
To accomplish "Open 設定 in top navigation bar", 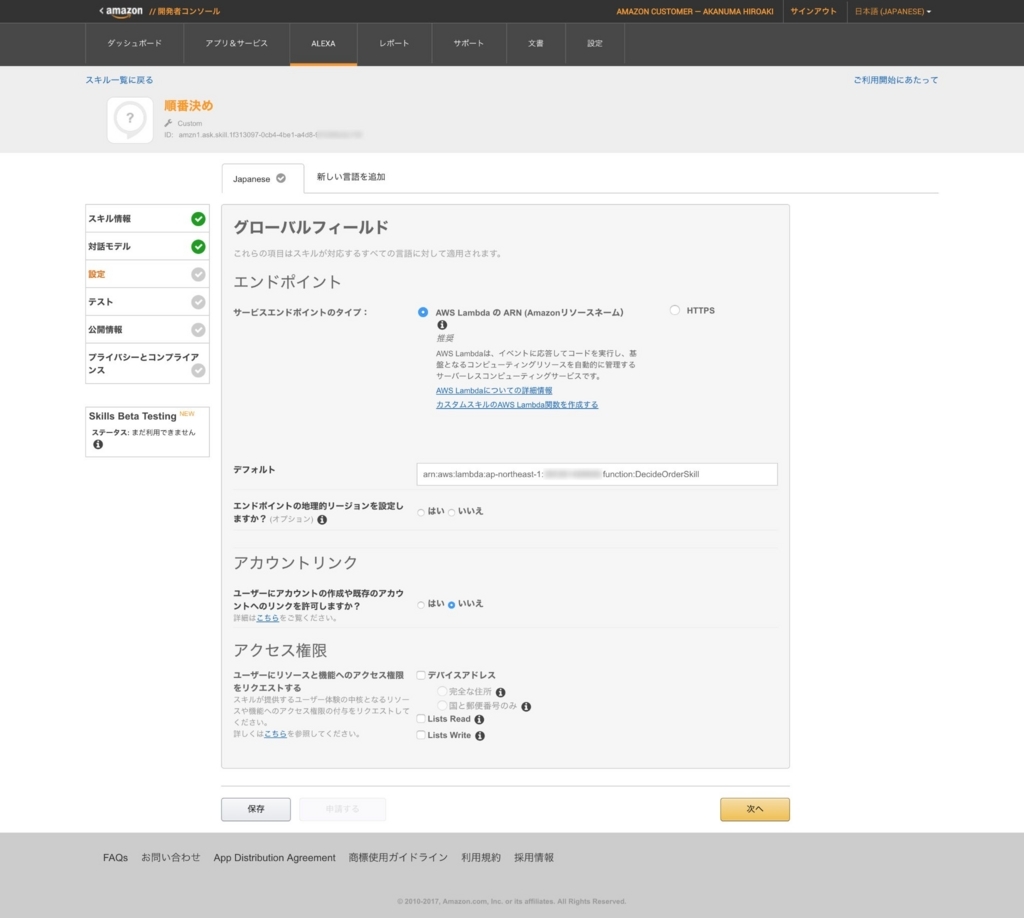I will [595, 44].
